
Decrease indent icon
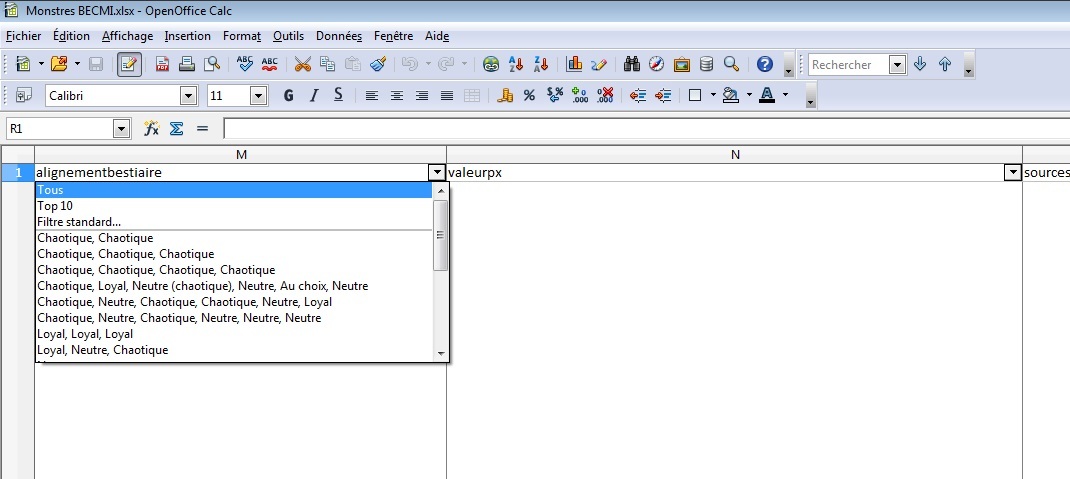pos(638,96)
